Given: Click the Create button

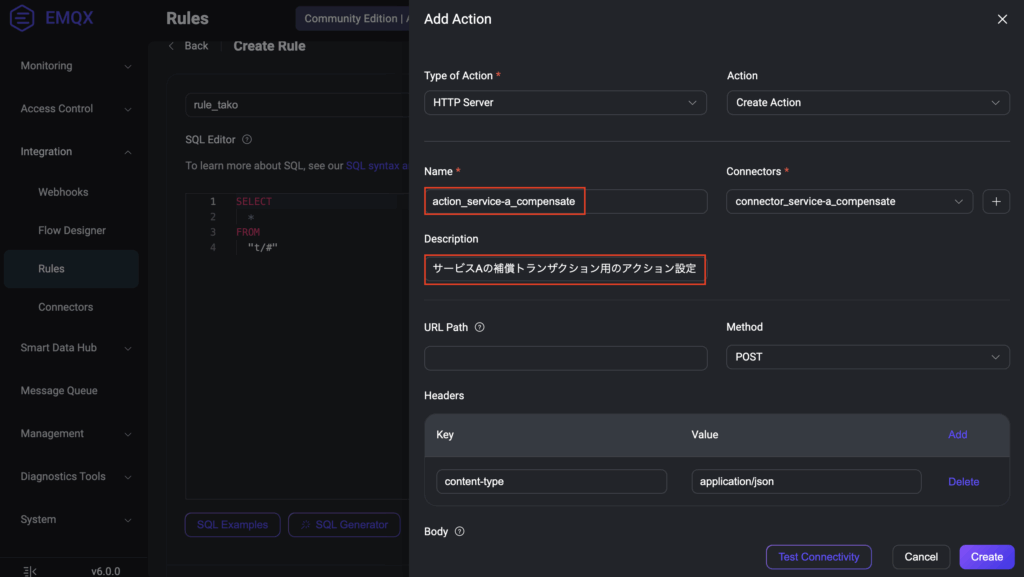Looking at the screenshot, I should pyautogui.click(x=986, y=557).
